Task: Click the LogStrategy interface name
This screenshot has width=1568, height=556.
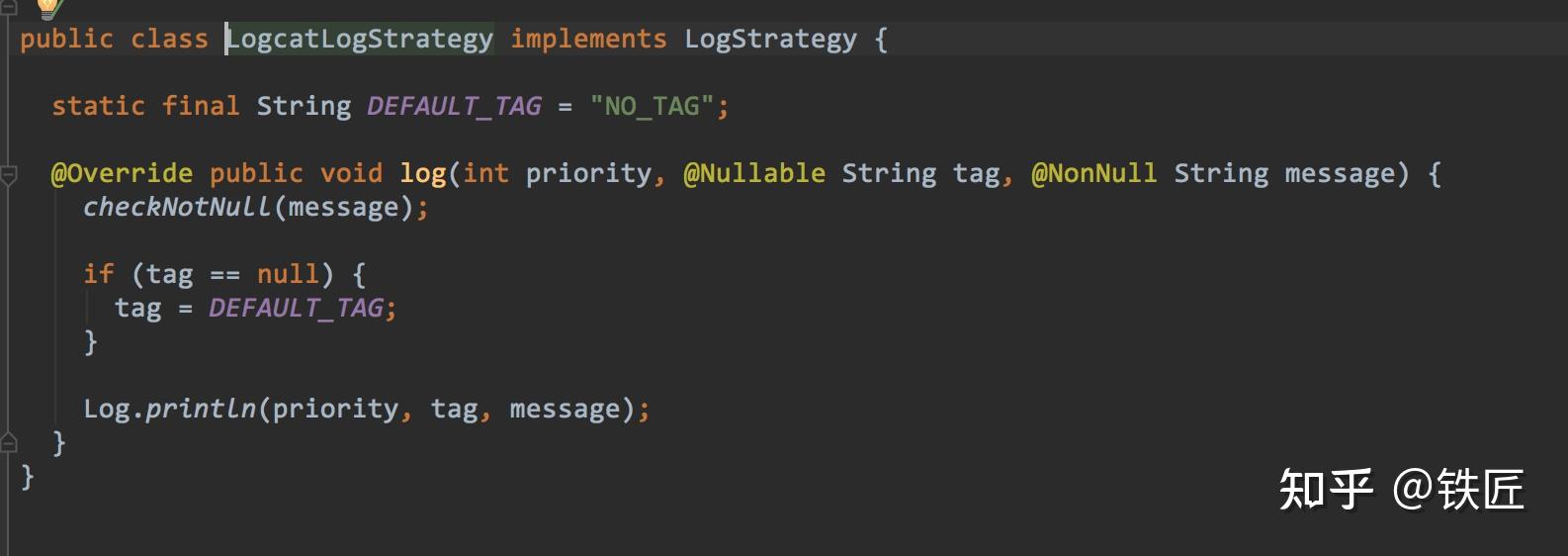Action: click(770, 40)
